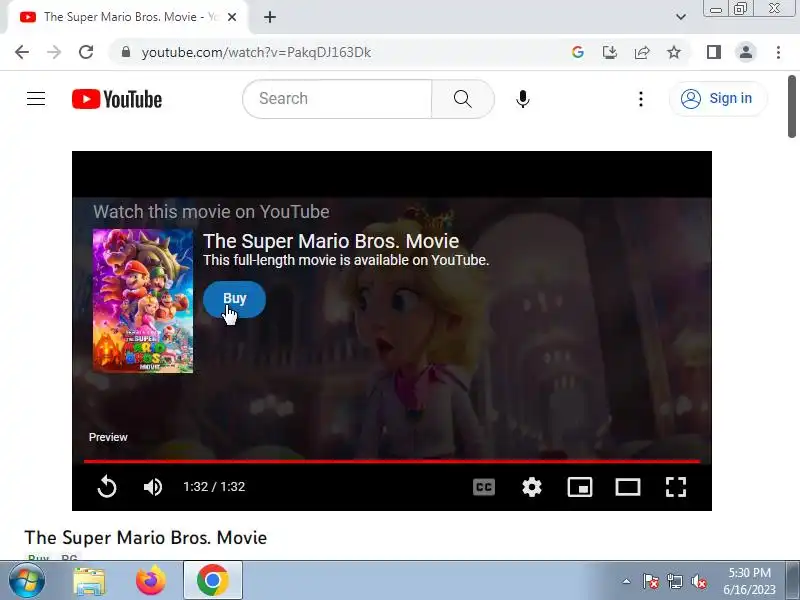Go forward in browser history

pyautogui.click(x=54, y=52)
